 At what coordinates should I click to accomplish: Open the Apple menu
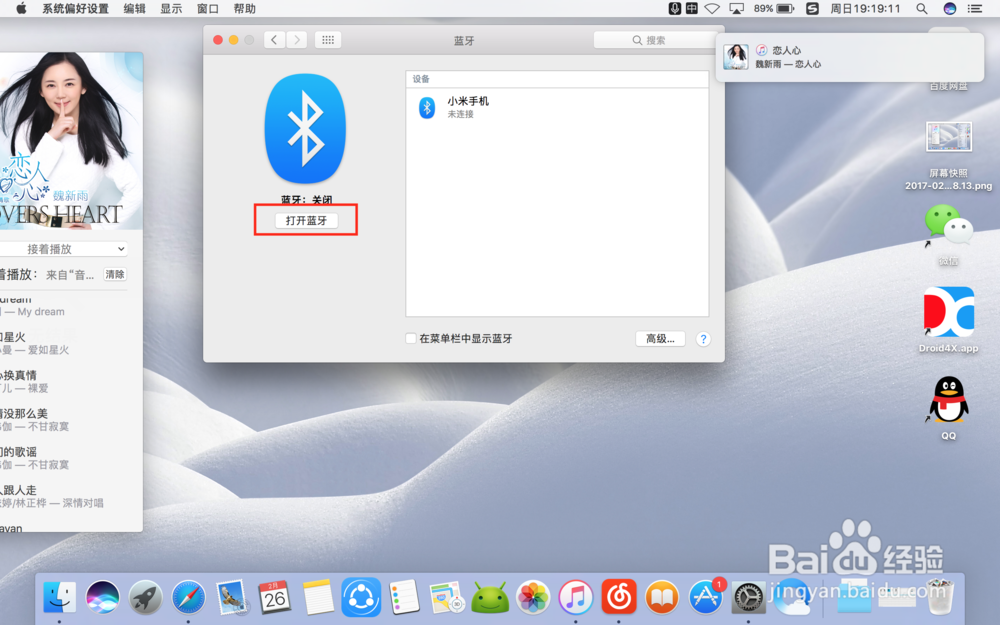point(21,8)
